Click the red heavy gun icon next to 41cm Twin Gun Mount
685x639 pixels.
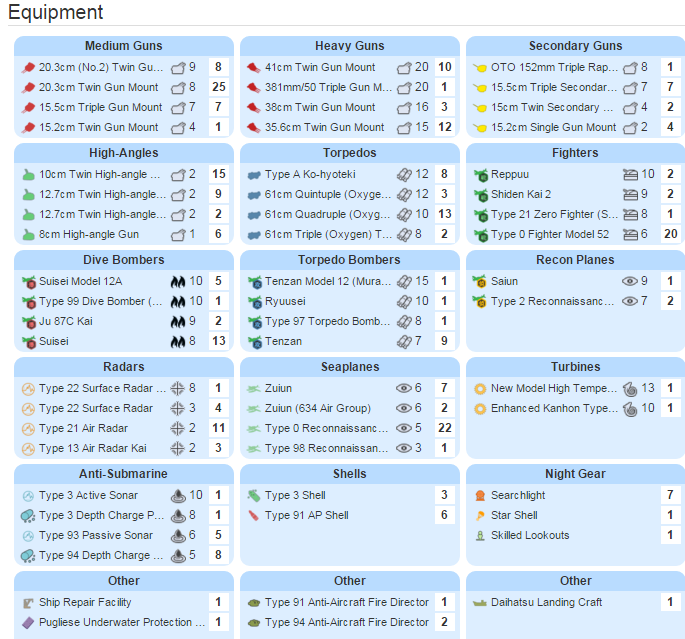pos(254,68)
